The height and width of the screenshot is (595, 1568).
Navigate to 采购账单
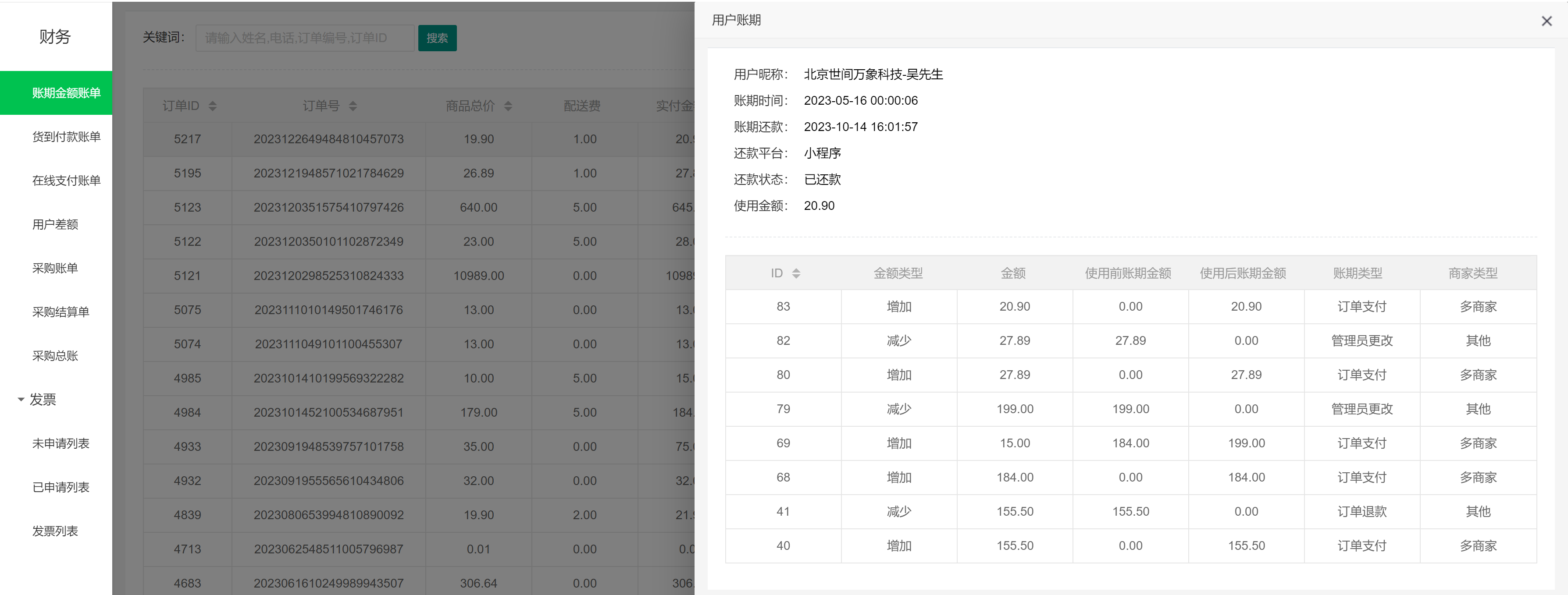click(55, 268)
